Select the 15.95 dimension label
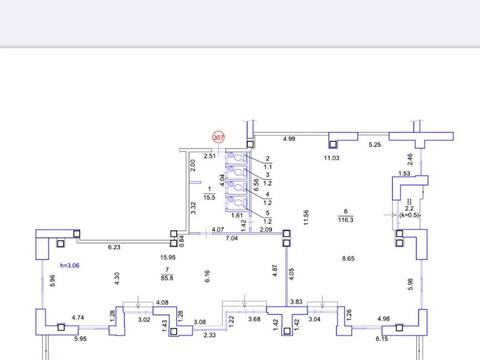The image size is (480, 360). click(168, 257)
